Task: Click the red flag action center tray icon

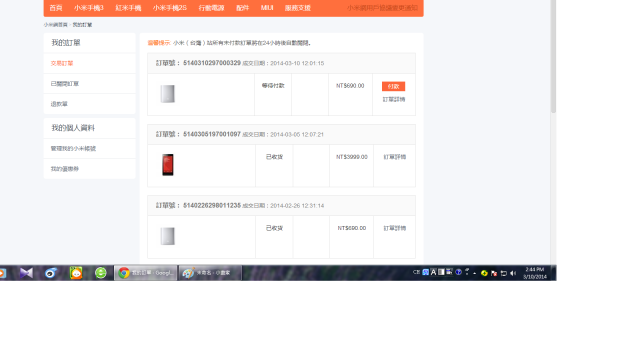Action: tap(494, 273)
